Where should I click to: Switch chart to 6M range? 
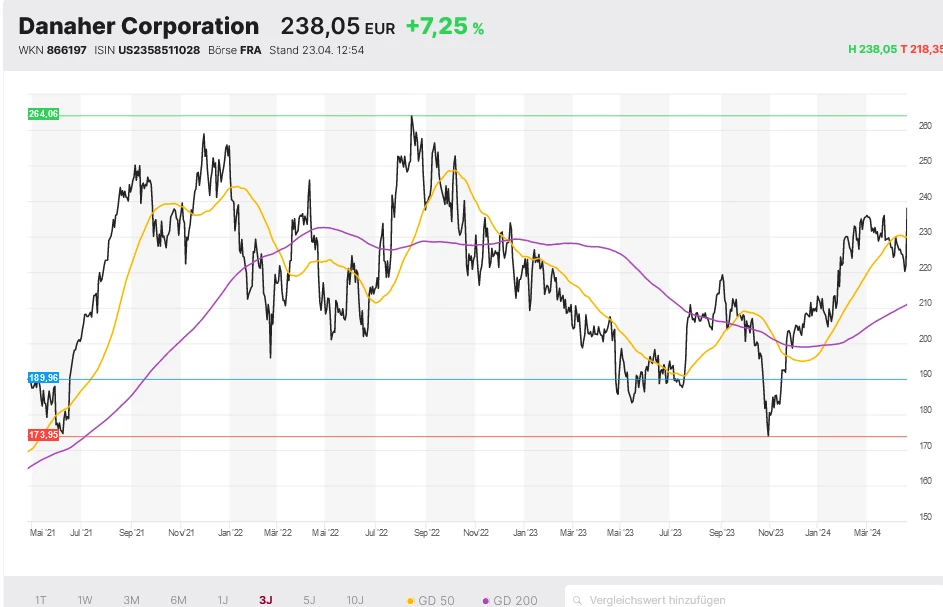(x=178, y=600)
